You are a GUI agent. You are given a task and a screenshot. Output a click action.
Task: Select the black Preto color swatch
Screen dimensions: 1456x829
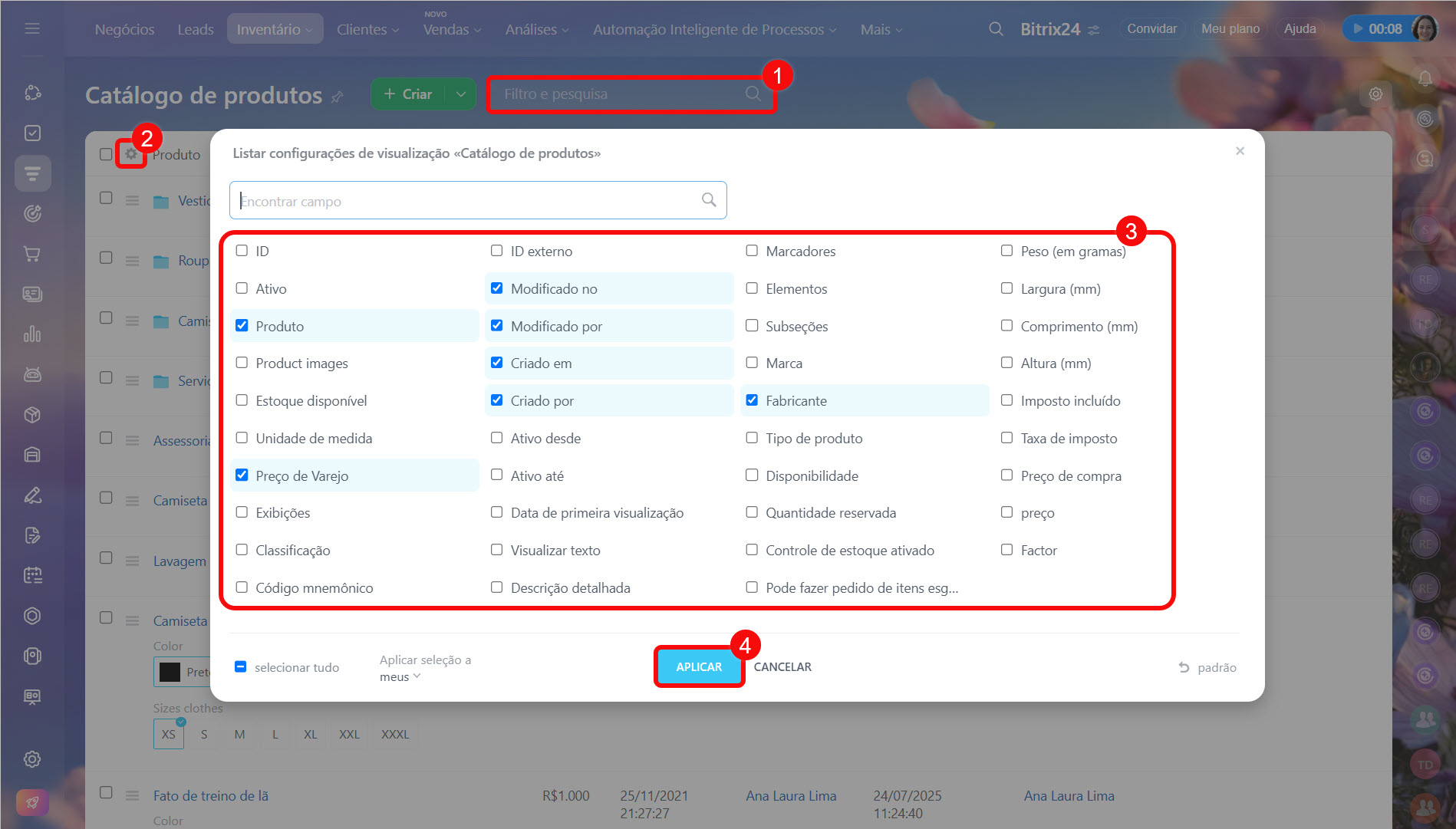tap(170, 673)
